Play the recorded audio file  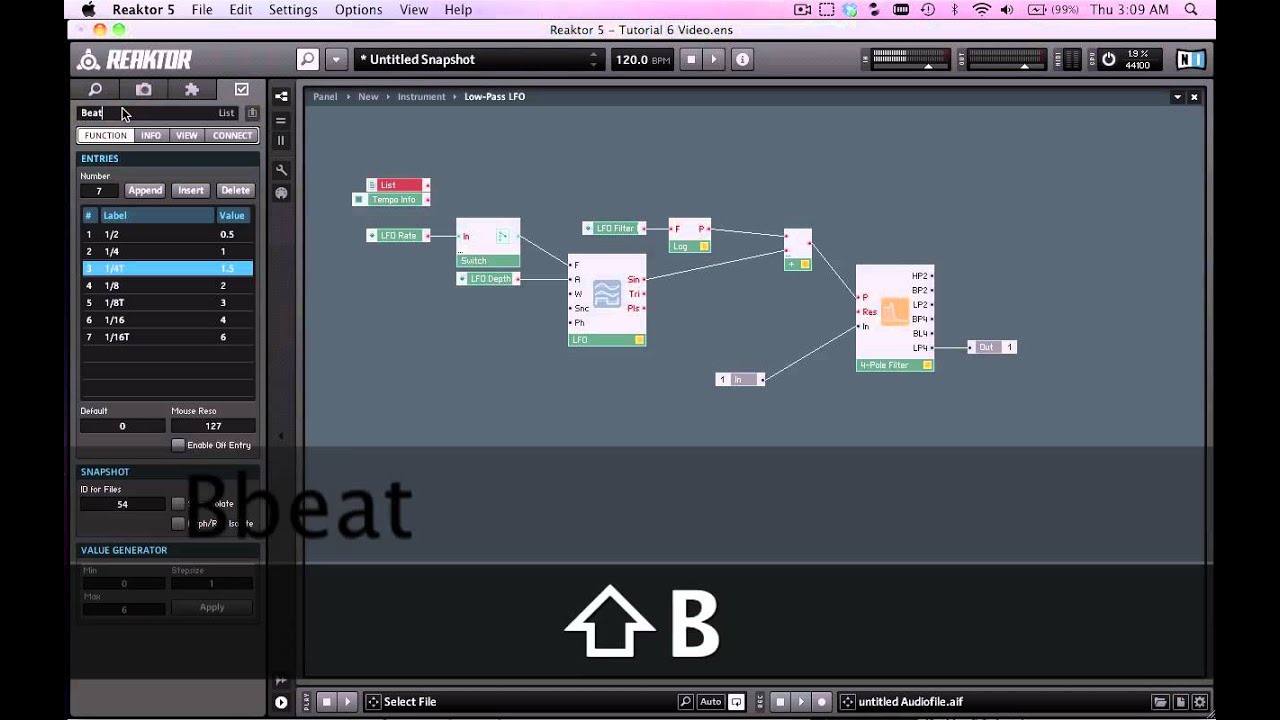(x=801, y=702)
